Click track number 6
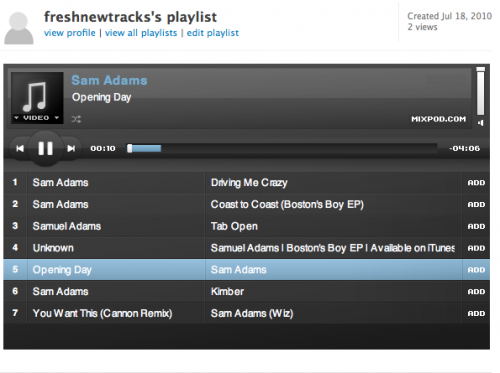Screen dimensions: 500x373 tap(15, 291)
